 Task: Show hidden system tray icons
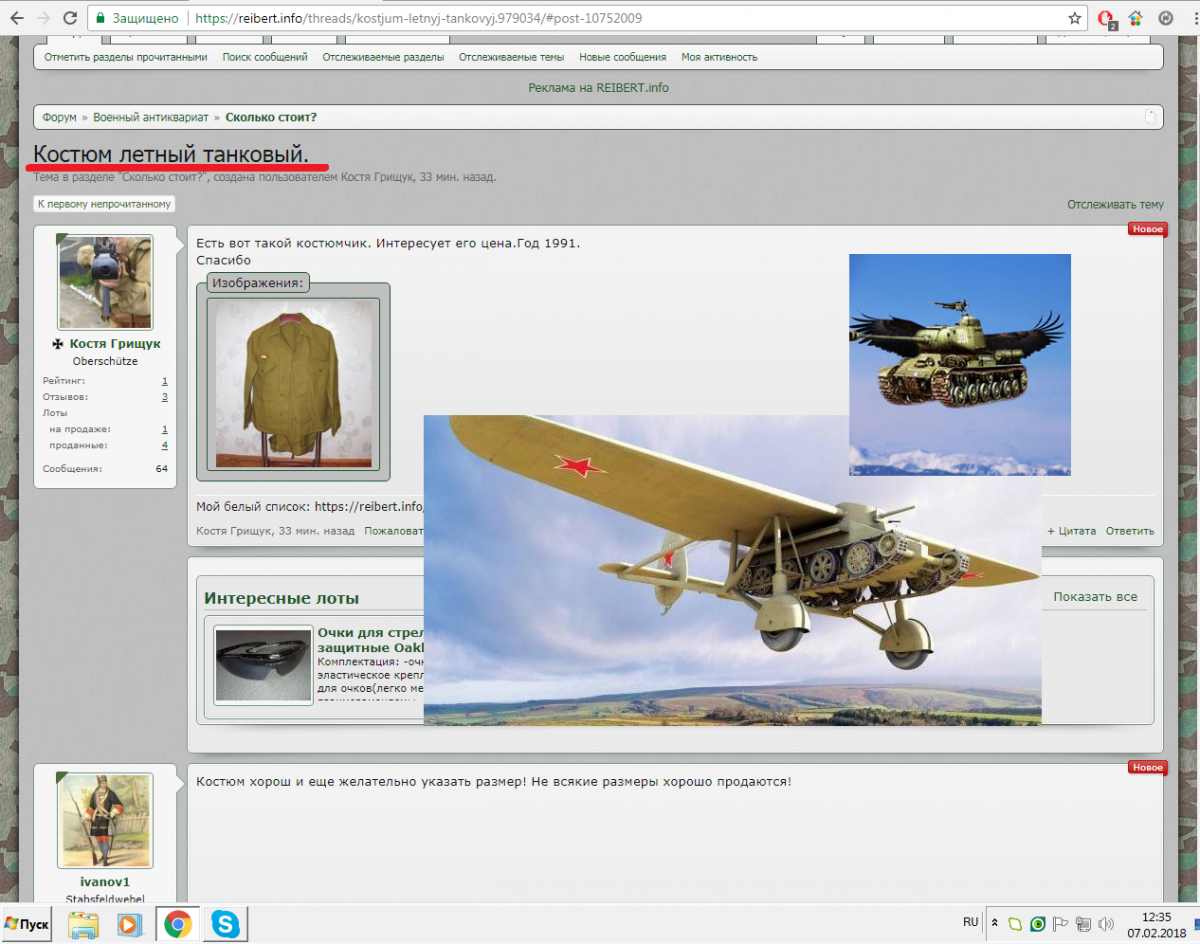point(994,923)
